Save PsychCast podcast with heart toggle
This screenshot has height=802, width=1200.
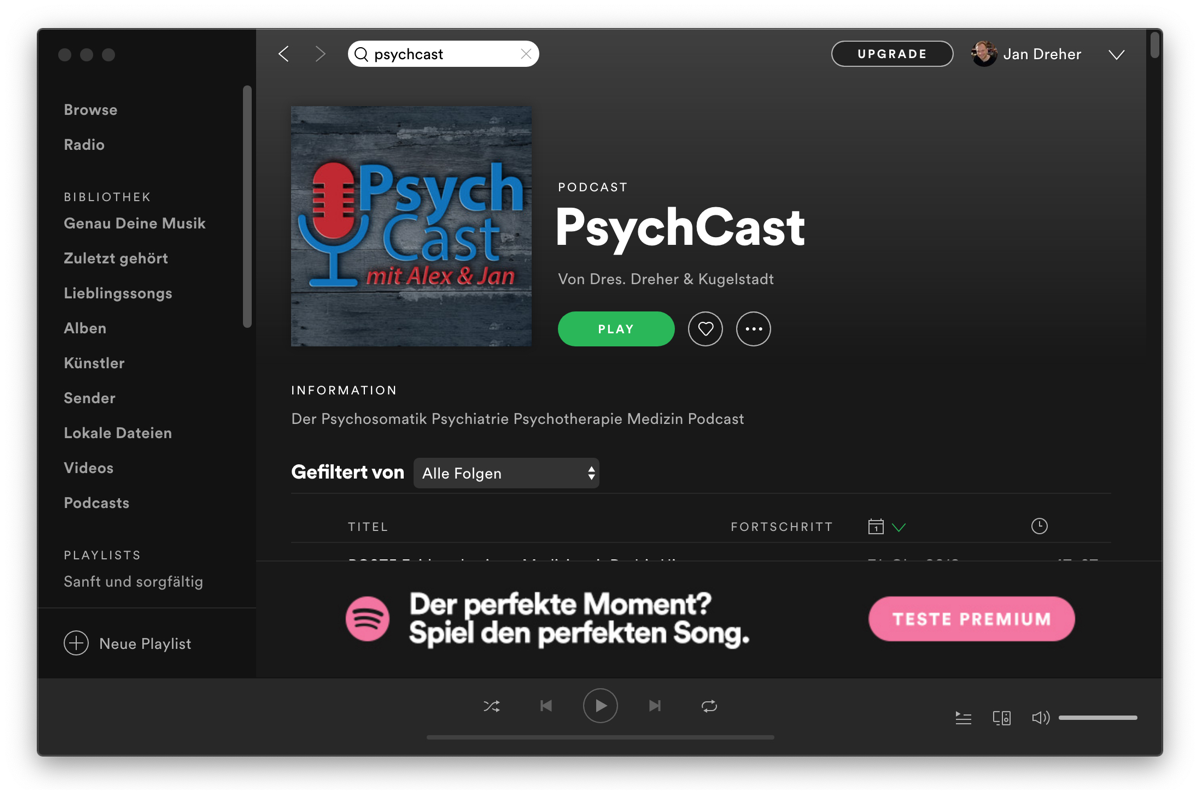click(705, 328)
